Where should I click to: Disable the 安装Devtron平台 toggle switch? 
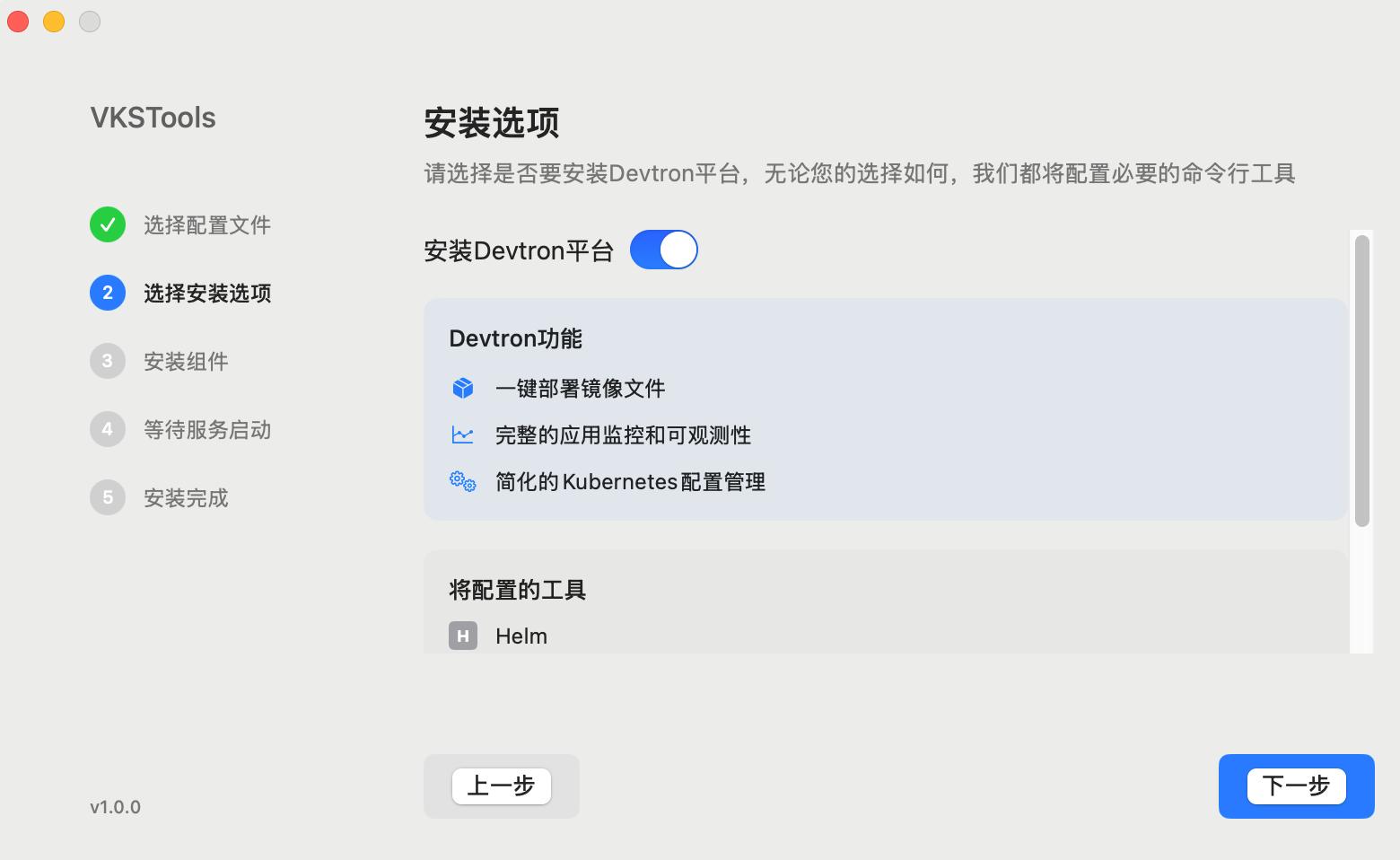point(664,250)
